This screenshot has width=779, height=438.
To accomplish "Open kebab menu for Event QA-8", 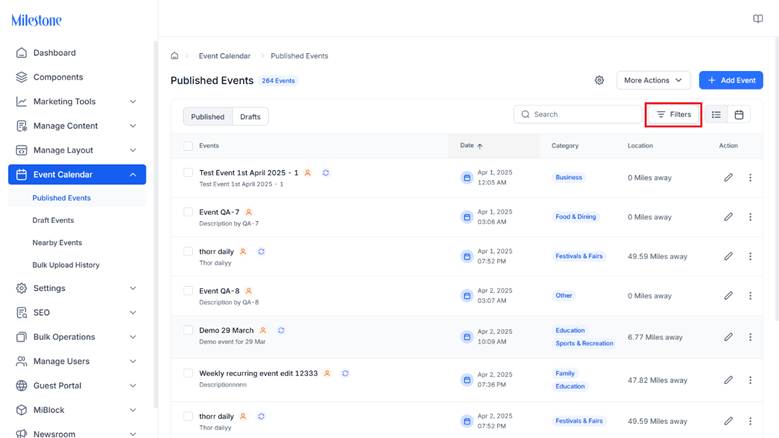I will pos(750,295).
